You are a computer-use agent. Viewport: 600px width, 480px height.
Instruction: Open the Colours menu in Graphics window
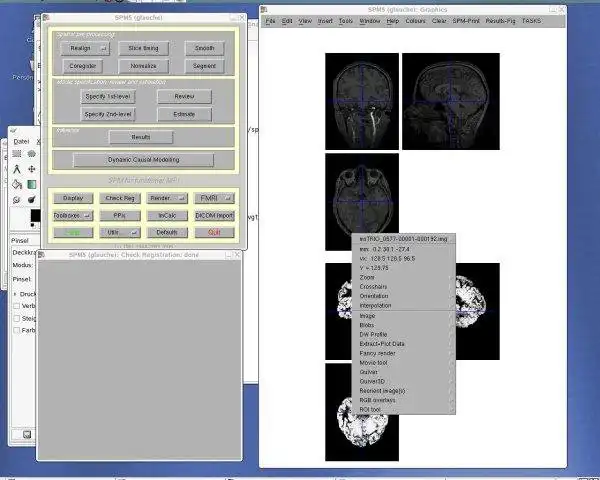[x=415, y=21]
